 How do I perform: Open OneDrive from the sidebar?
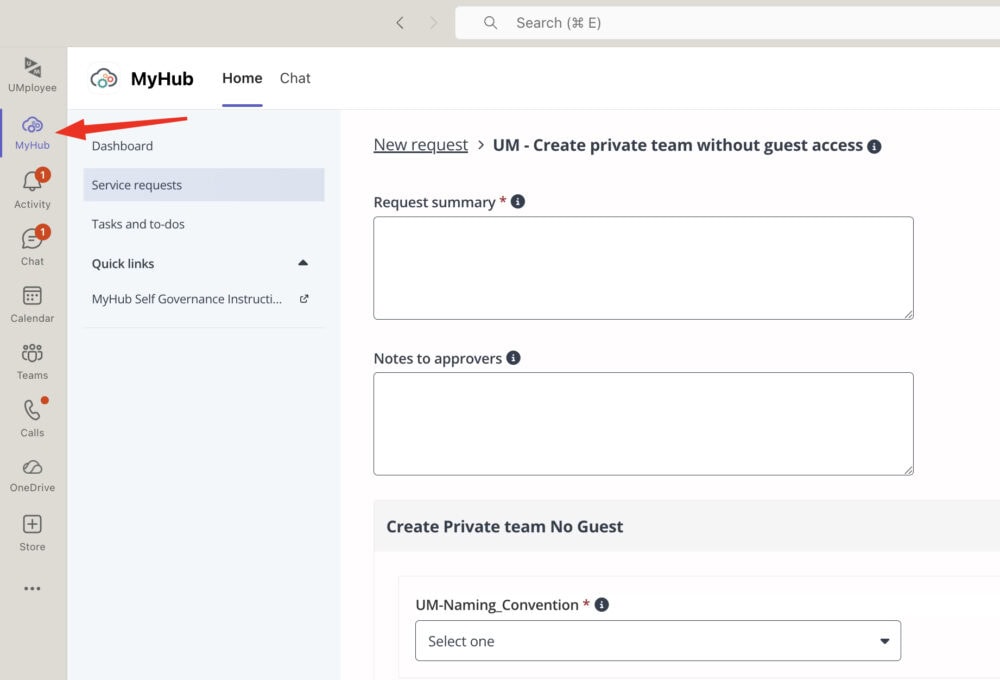pyautogui.click(x=32, y=475)
